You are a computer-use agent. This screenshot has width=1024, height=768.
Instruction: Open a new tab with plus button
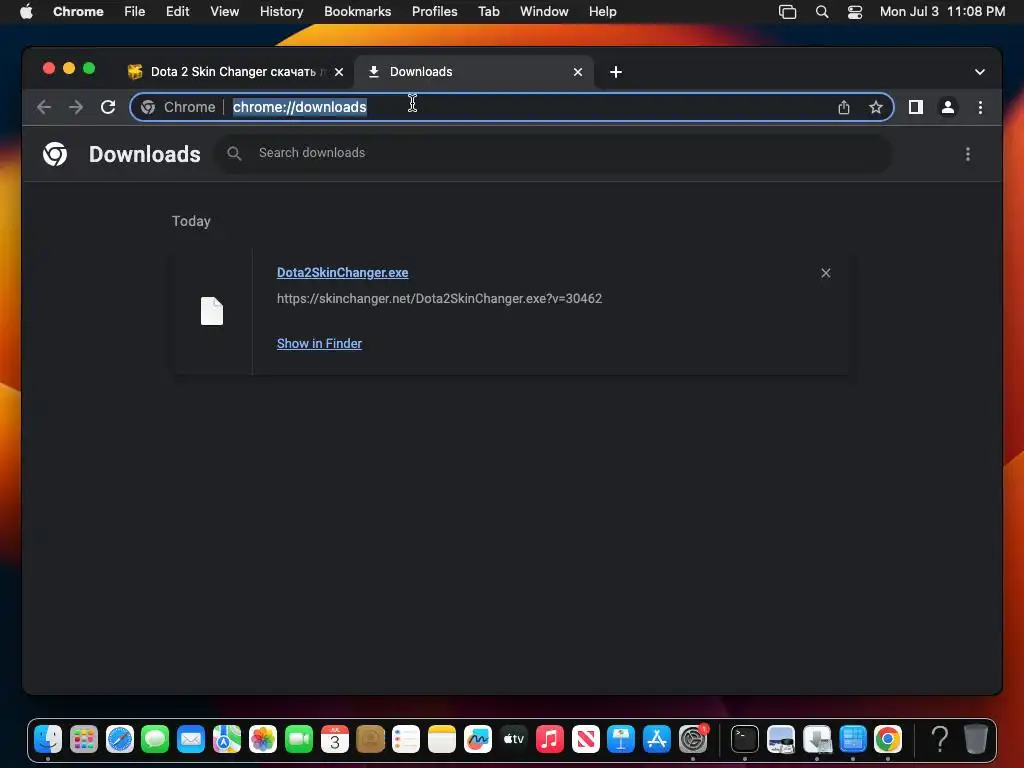point(615,72)
